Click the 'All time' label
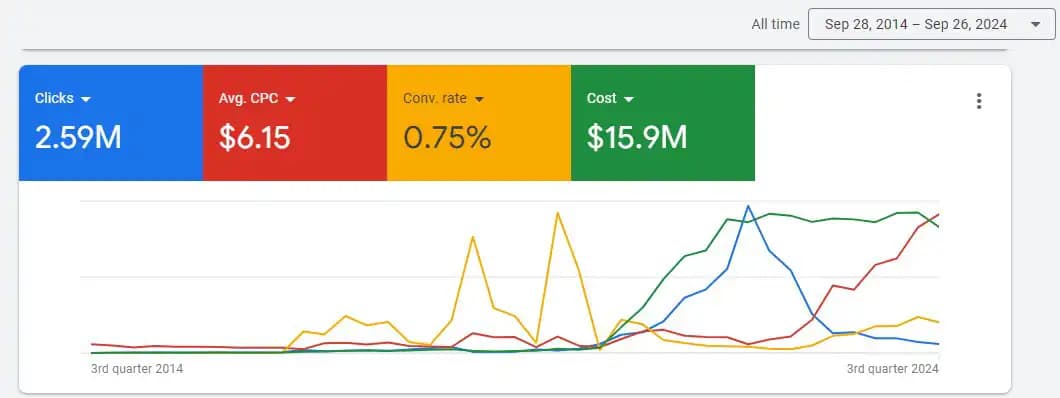The height and width of the screenshot is (398, 1060). (775, 24)
